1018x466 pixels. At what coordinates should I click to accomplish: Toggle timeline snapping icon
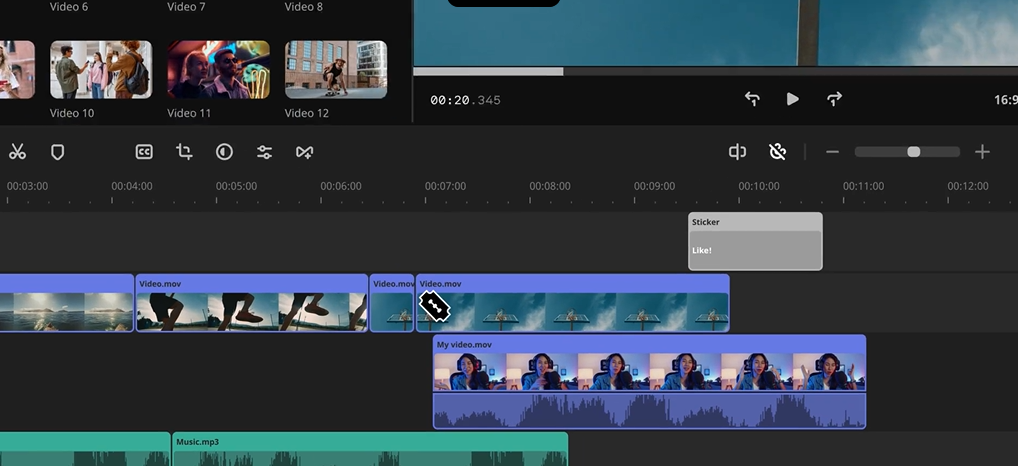(737, 152)
